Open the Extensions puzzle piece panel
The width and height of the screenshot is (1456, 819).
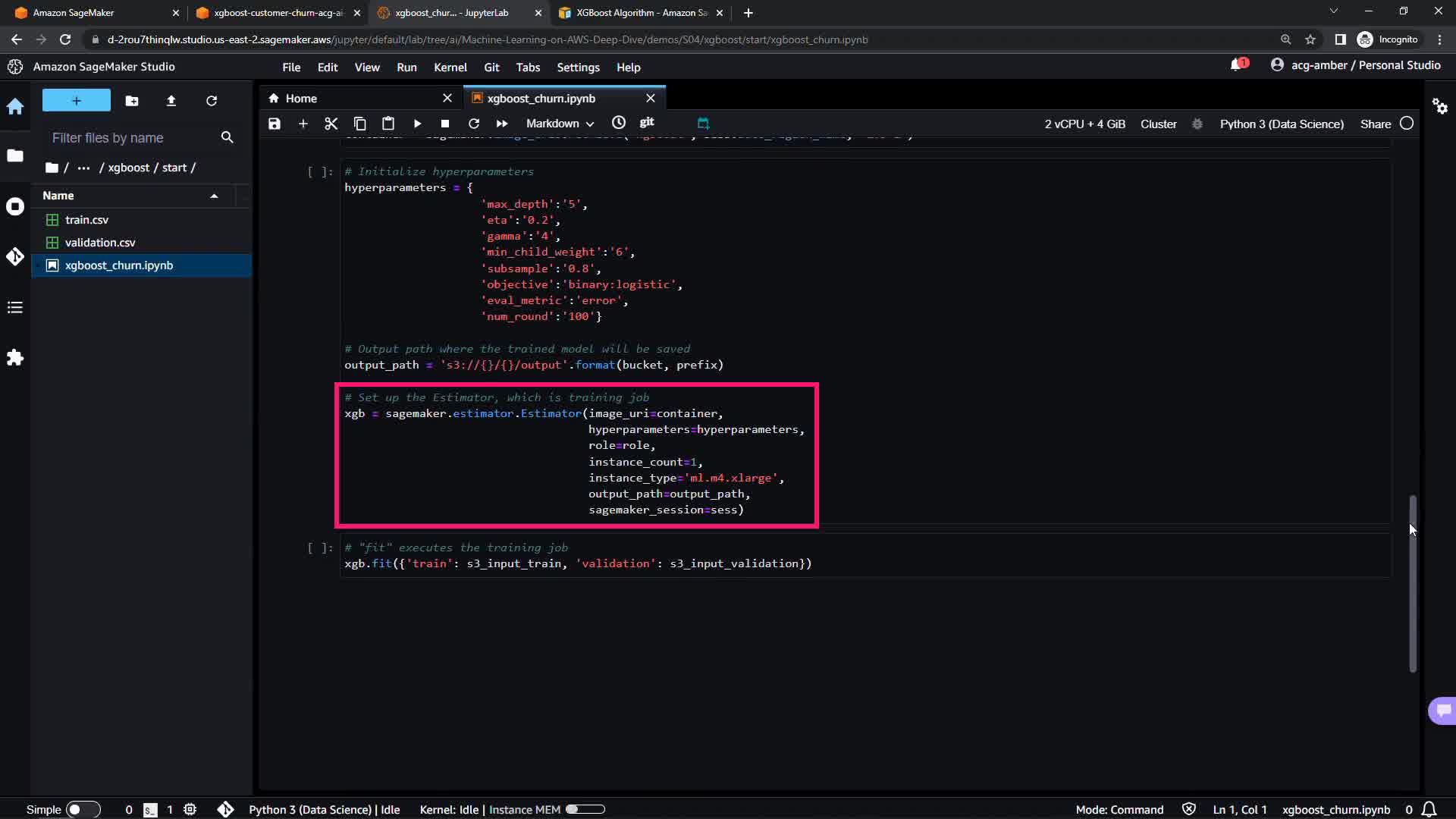click(15, 358)
